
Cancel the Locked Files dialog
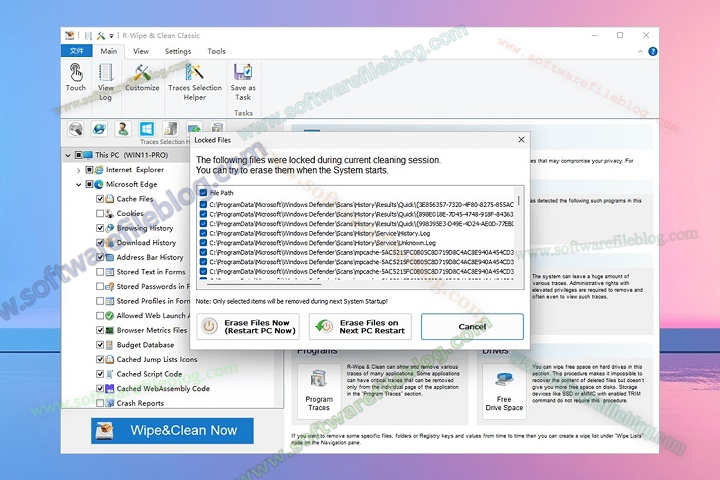pos(472,327)
